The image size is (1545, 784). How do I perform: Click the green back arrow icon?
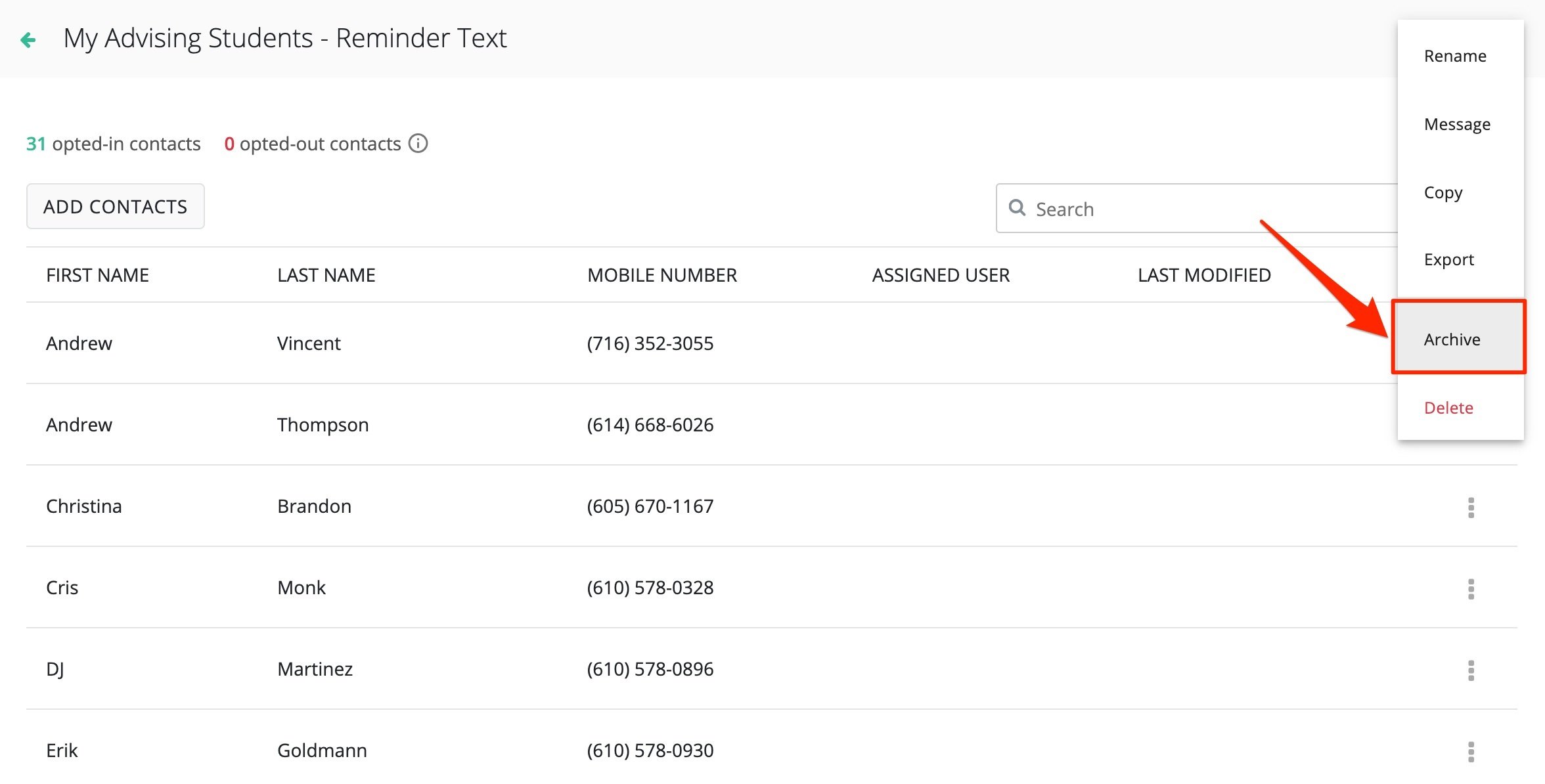point(28,40)
